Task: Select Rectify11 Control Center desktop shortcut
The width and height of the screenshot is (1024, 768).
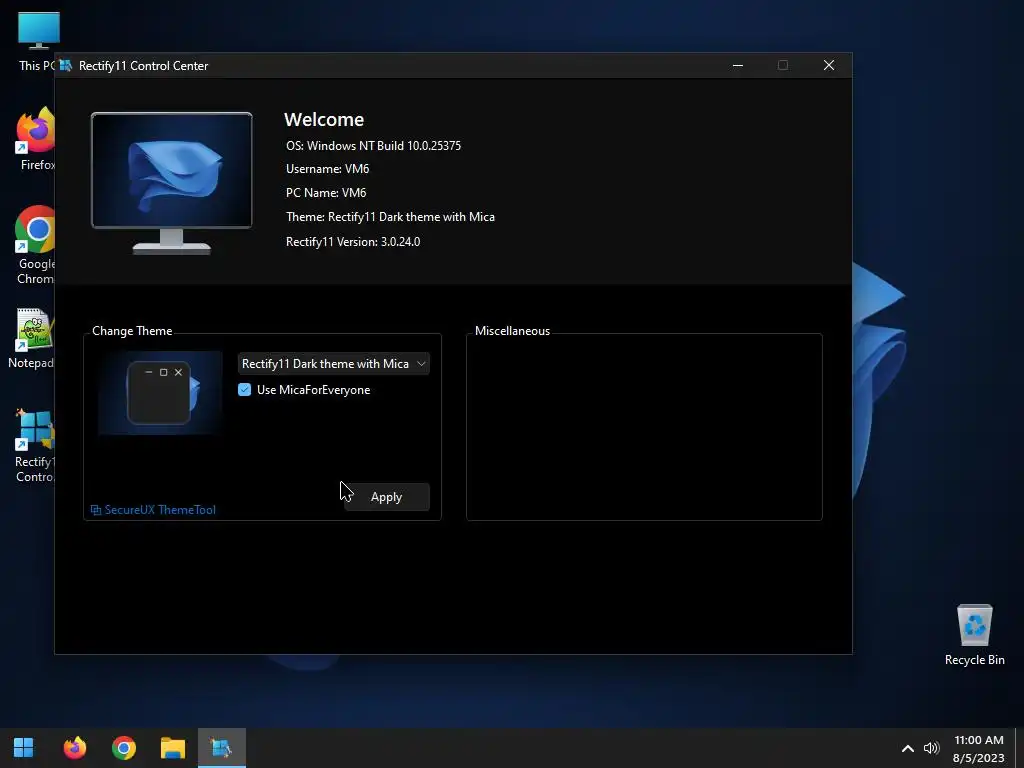Action: pyautogui.click(x=34, y=445)
